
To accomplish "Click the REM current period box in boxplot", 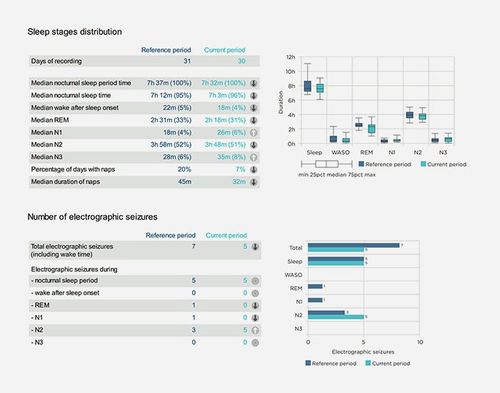I will (372, 129).
